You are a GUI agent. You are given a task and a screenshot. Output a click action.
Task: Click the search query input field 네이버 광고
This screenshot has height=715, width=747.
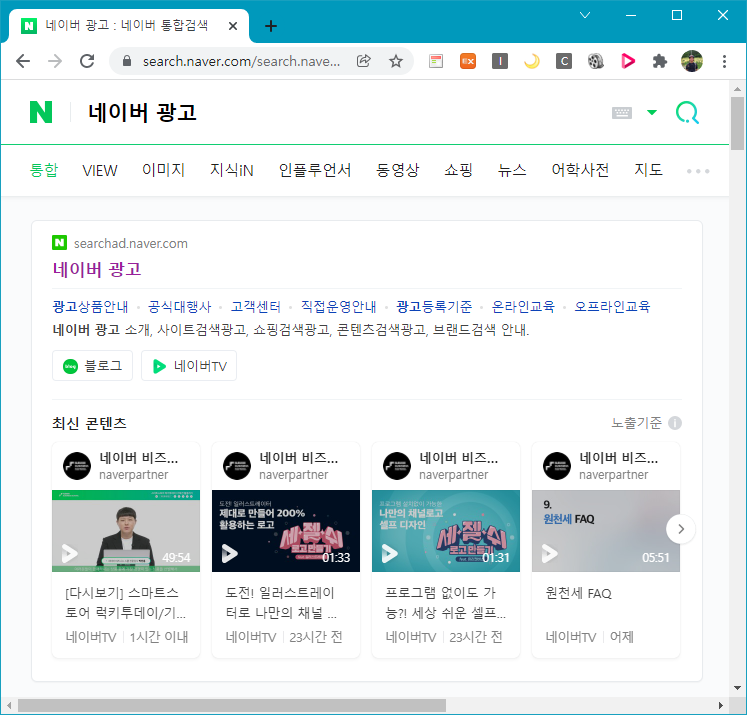(x=343, y=112)
